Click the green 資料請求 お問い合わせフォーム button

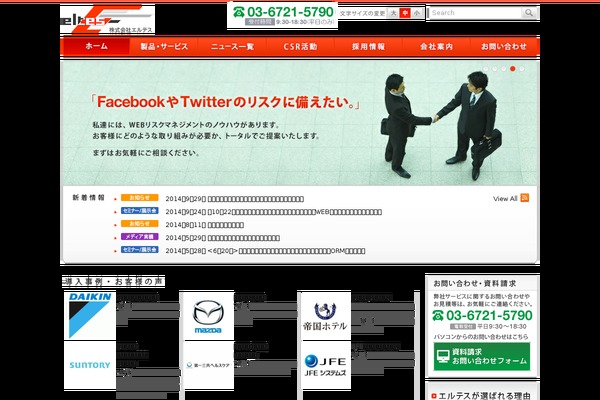[x=482, y=356]
